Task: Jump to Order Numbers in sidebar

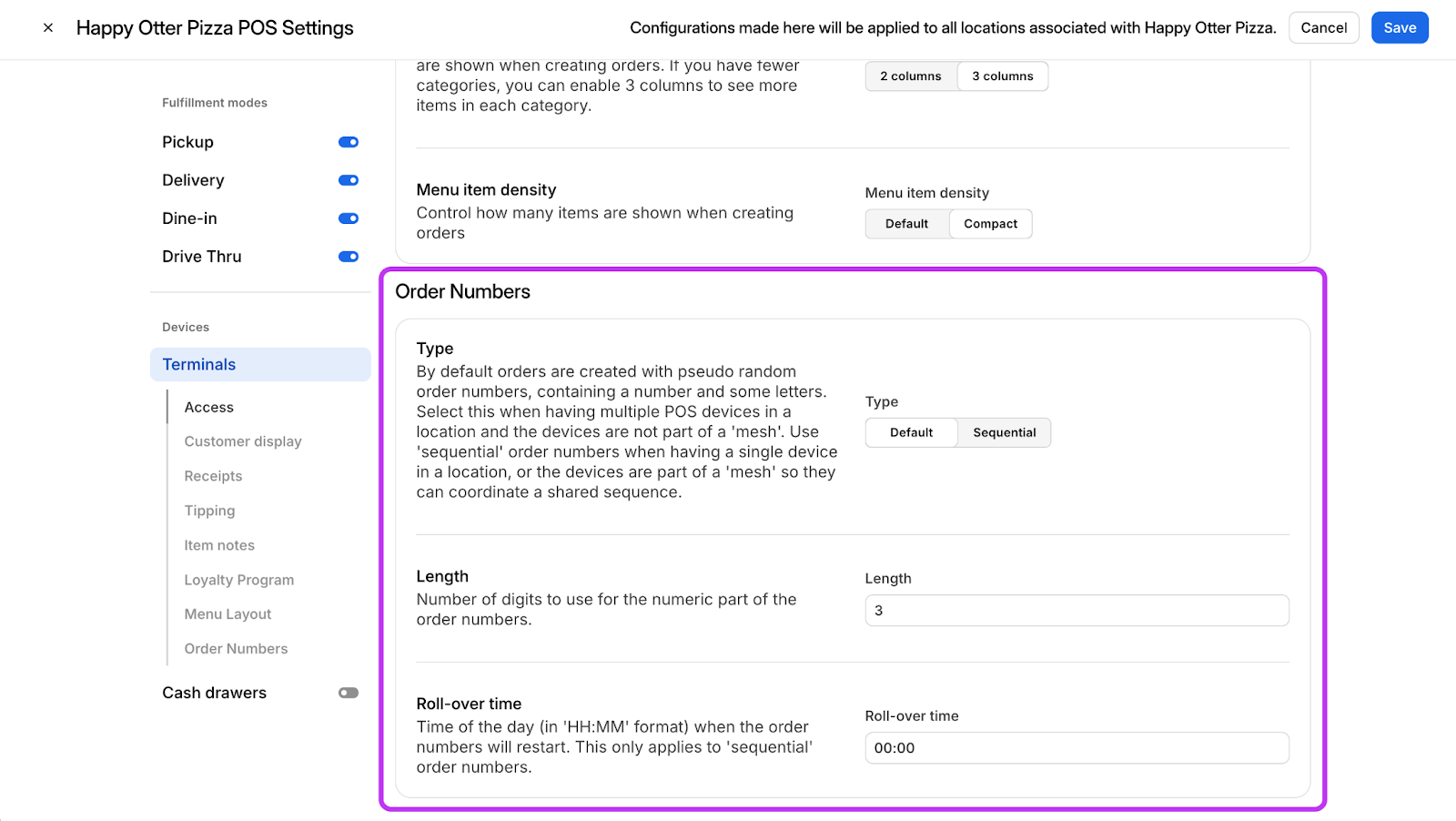Action: pyautogui.click(x=237, y=649)
